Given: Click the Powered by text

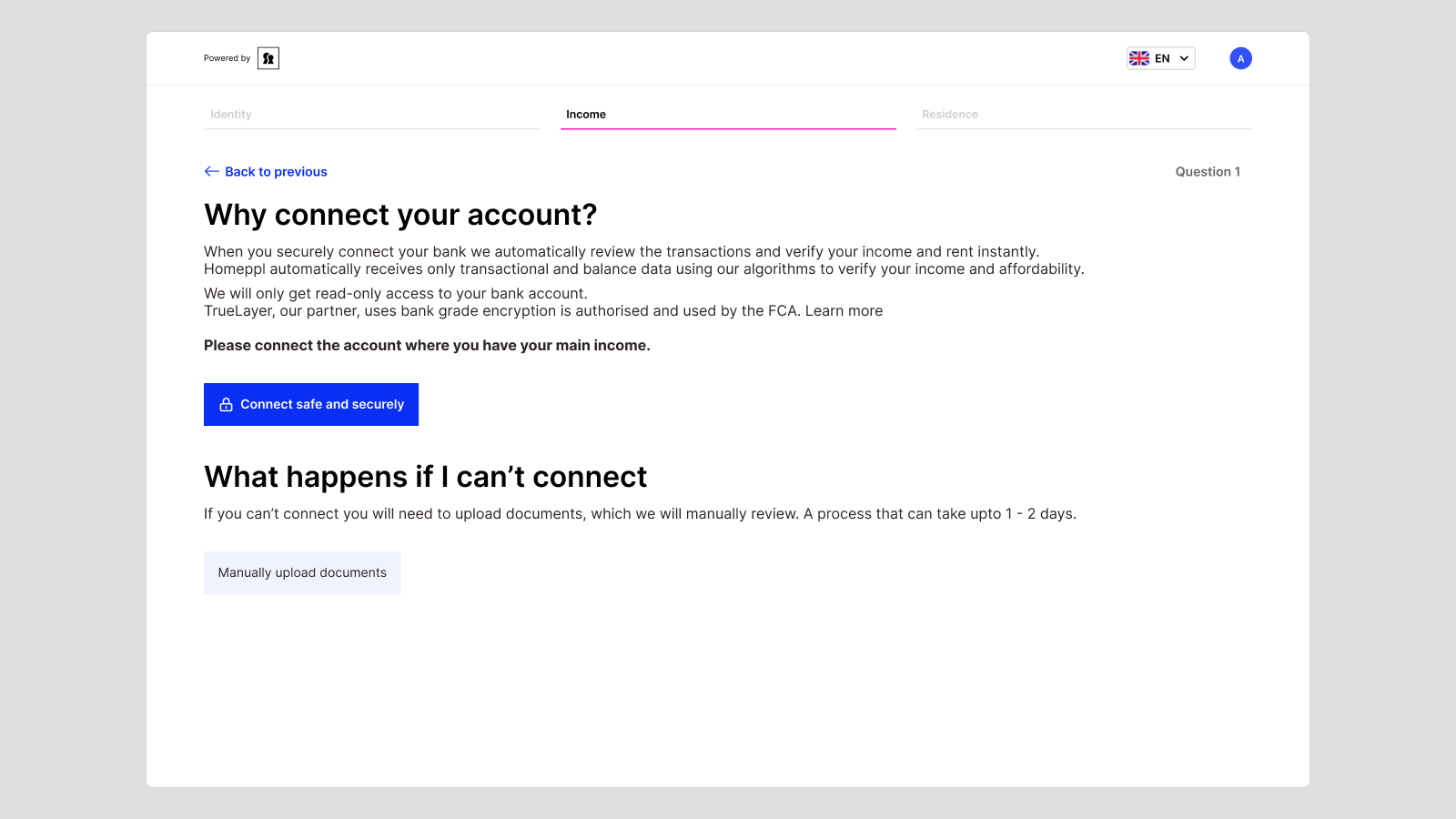Looking at the screenshot, I should pos(227,58).
